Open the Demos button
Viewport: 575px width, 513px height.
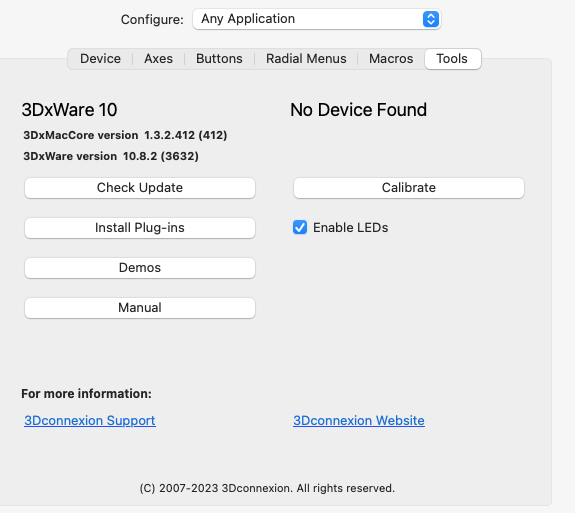(140, 268)
